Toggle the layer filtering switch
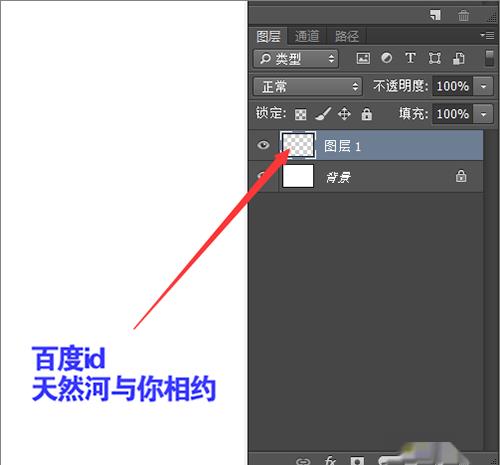 pos(489,58)
